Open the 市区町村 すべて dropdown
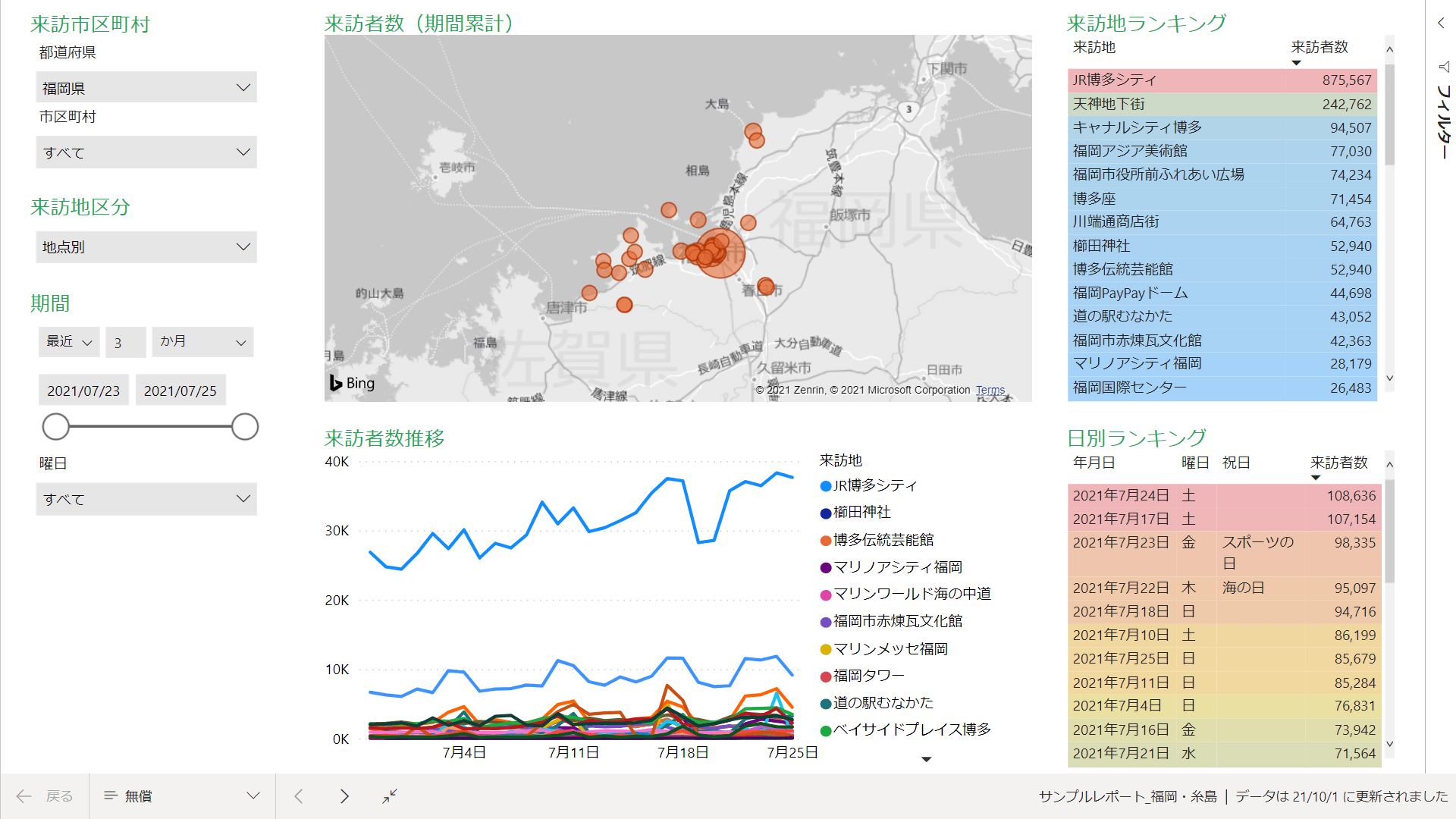Viewport: 1456px width, 819px height. tap(146, 152)
